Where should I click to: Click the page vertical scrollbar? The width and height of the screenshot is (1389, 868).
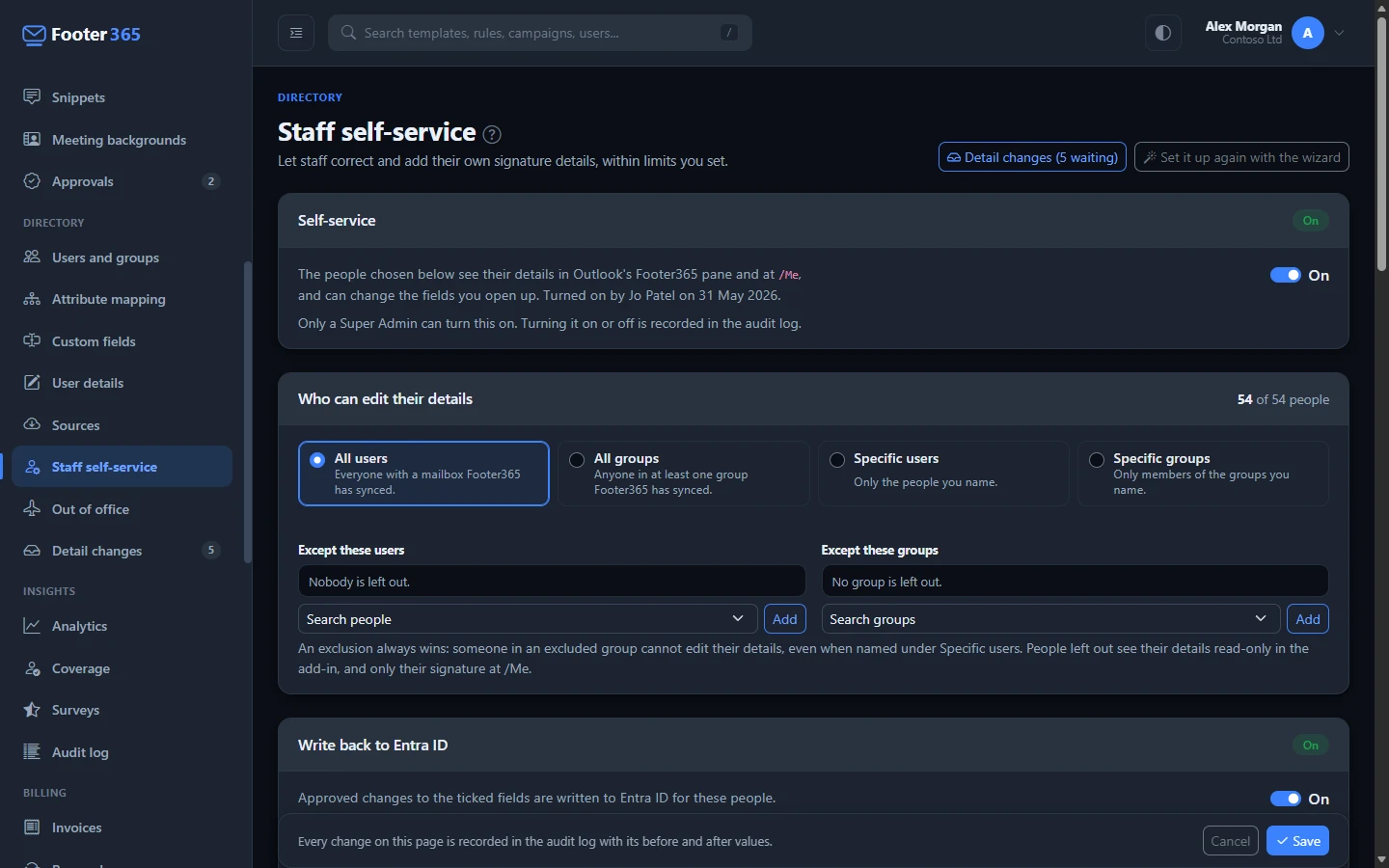1381,145
